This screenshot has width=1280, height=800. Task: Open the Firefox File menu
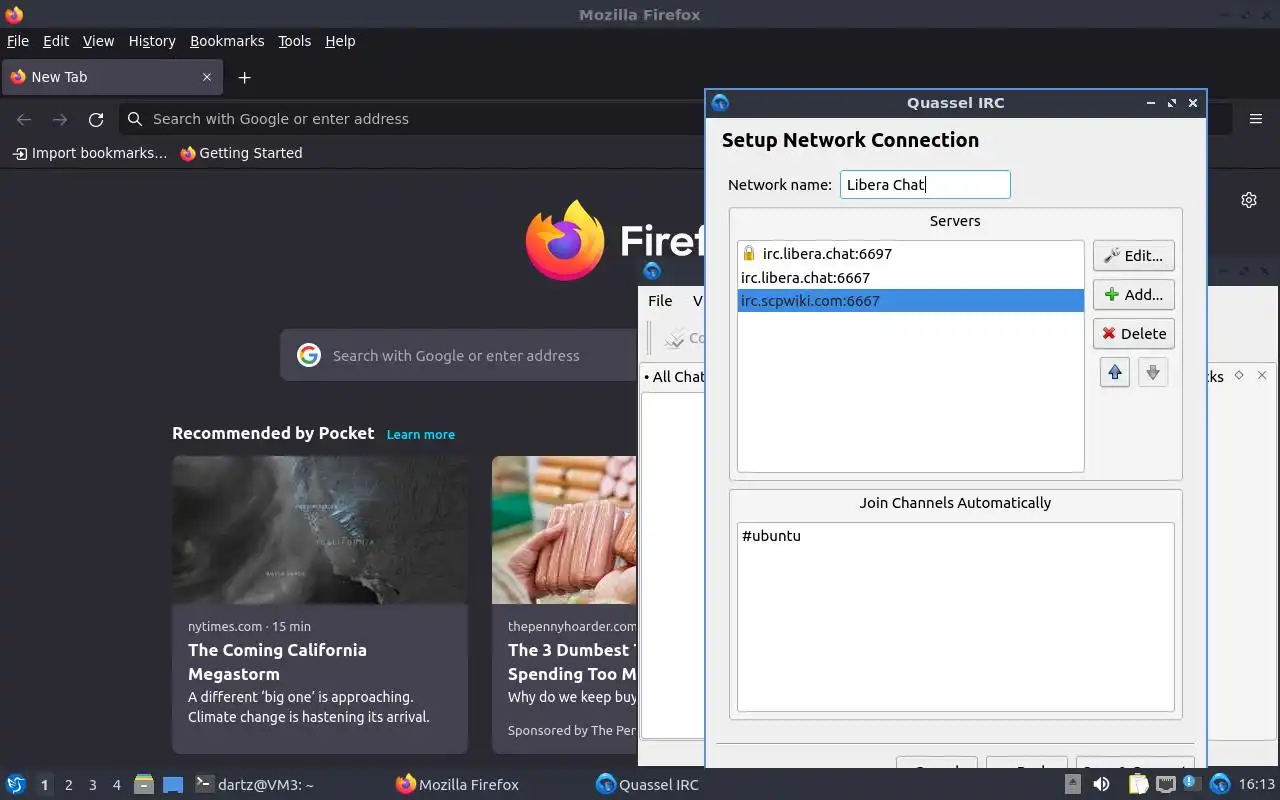18,41
